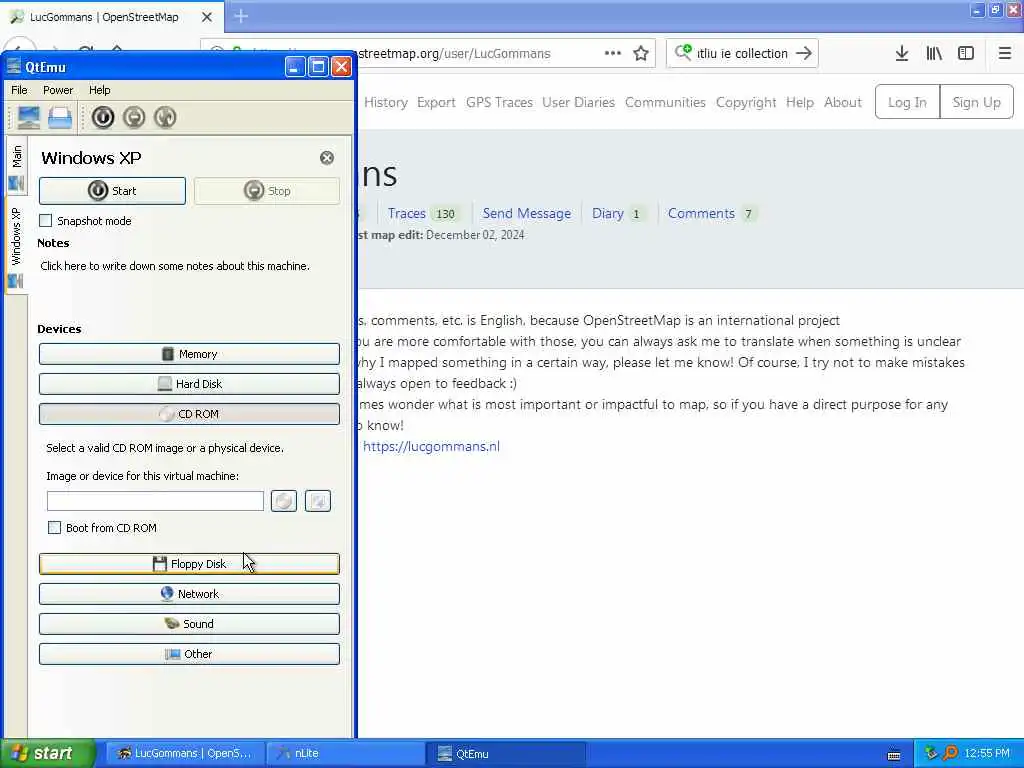Click the CD ROM image path field

[x=155, y=501]
